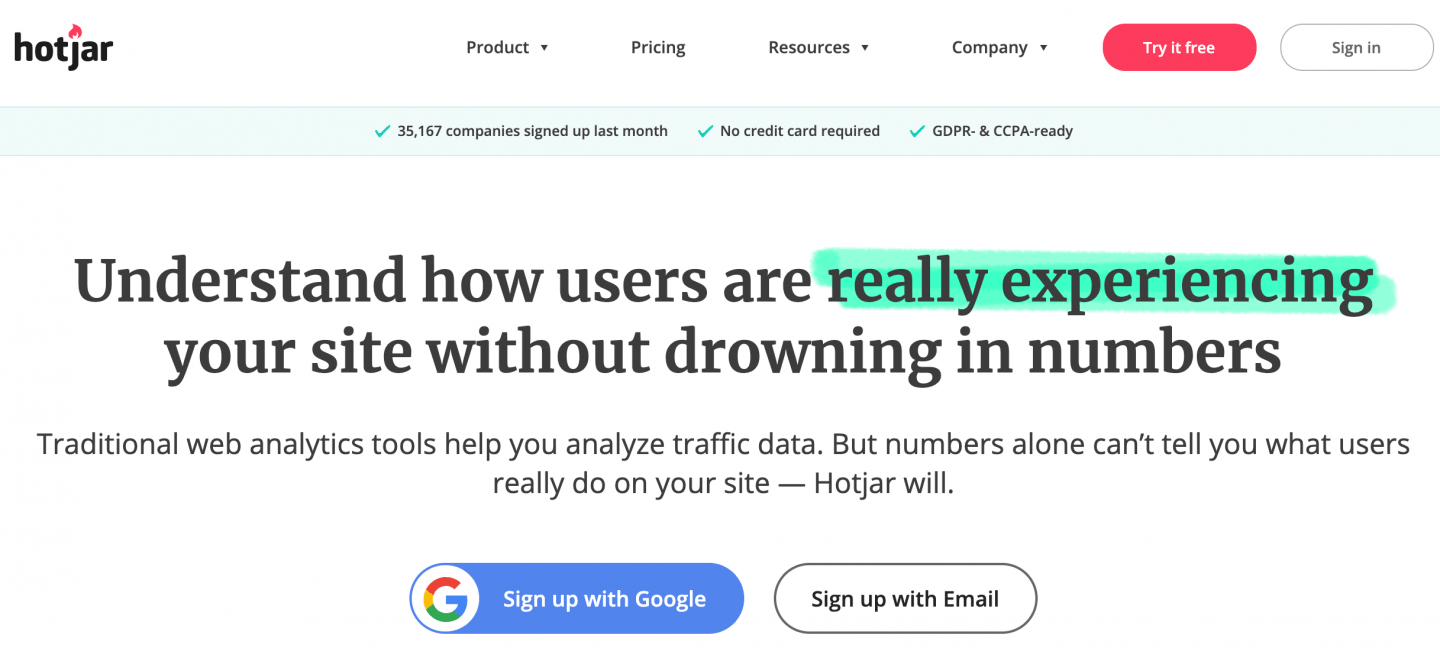This screenshot has height=648, width=1440.
Task: Click the 'GDPR- & CCPA-ready' text
Action: 1002,131
